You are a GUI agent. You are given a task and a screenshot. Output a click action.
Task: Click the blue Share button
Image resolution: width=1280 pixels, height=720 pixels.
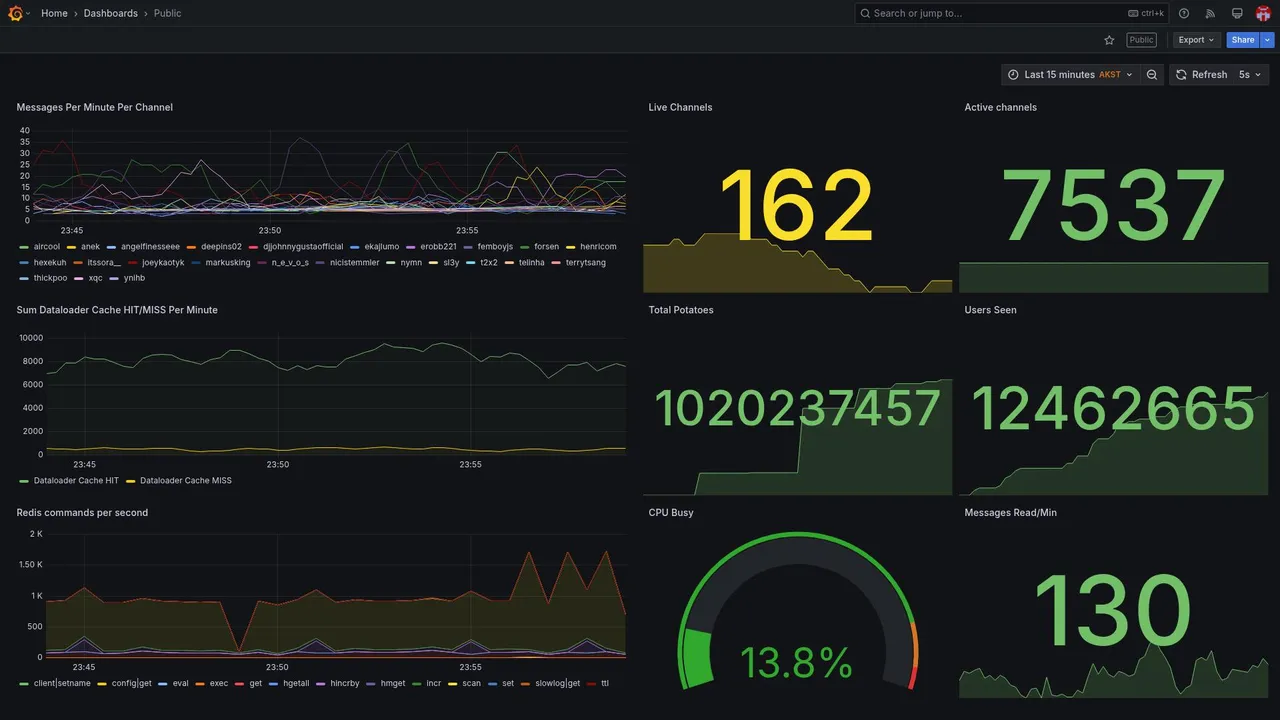tap(1243, 40)
